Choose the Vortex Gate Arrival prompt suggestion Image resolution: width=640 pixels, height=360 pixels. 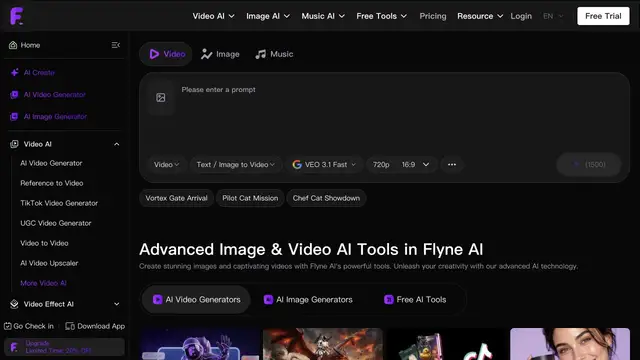176,198
